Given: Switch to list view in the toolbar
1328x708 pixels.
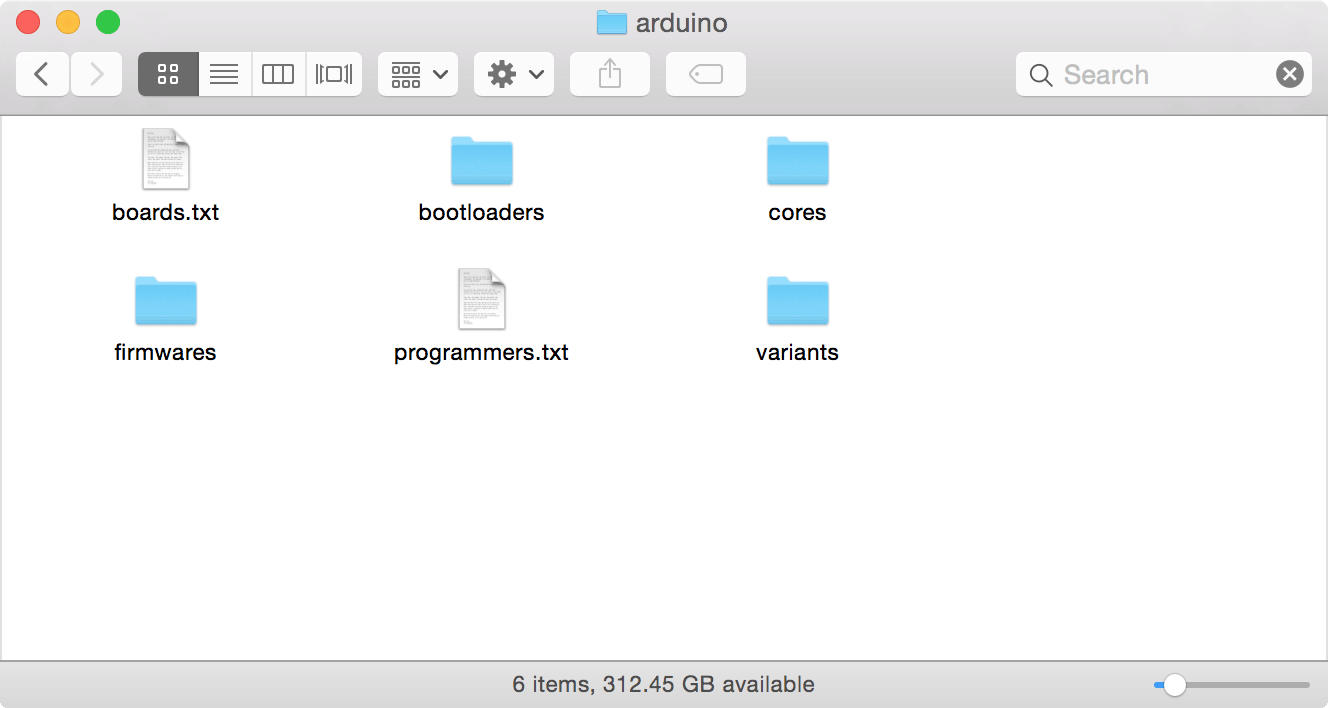Looking at the screenshot, I should pyautogui.click(x=224, y=73).
